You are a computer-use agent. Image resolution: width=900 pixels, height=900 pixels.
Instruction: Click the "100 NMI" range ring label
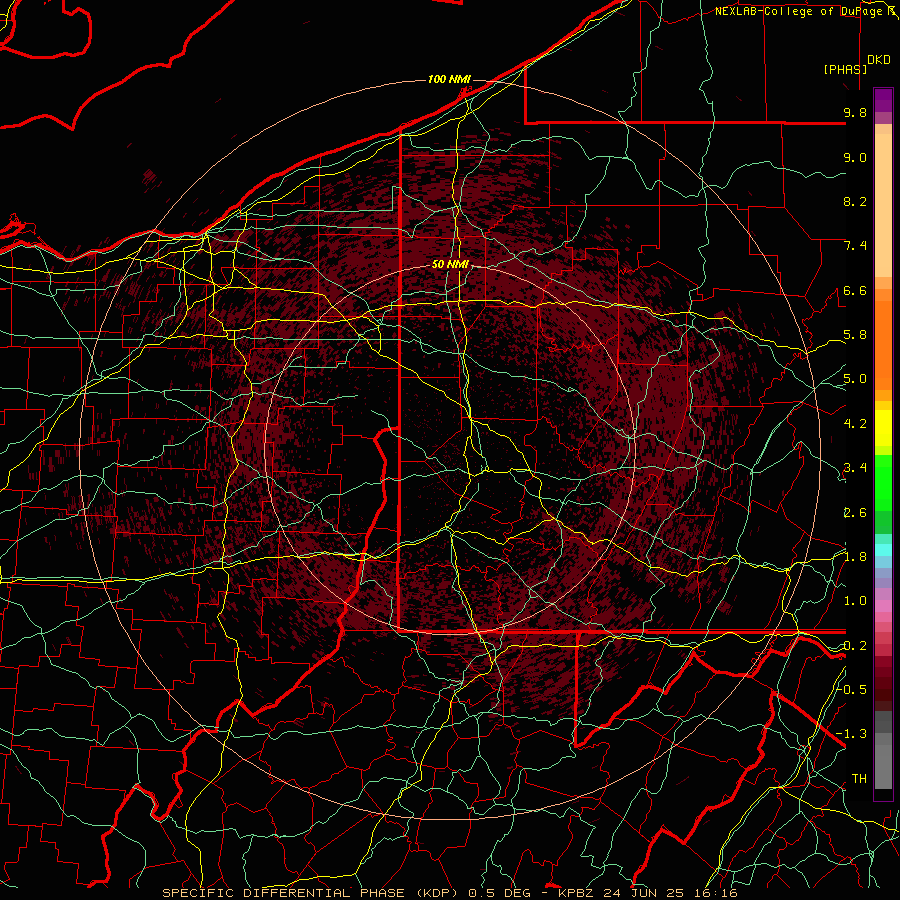click(x=449, y=79)
